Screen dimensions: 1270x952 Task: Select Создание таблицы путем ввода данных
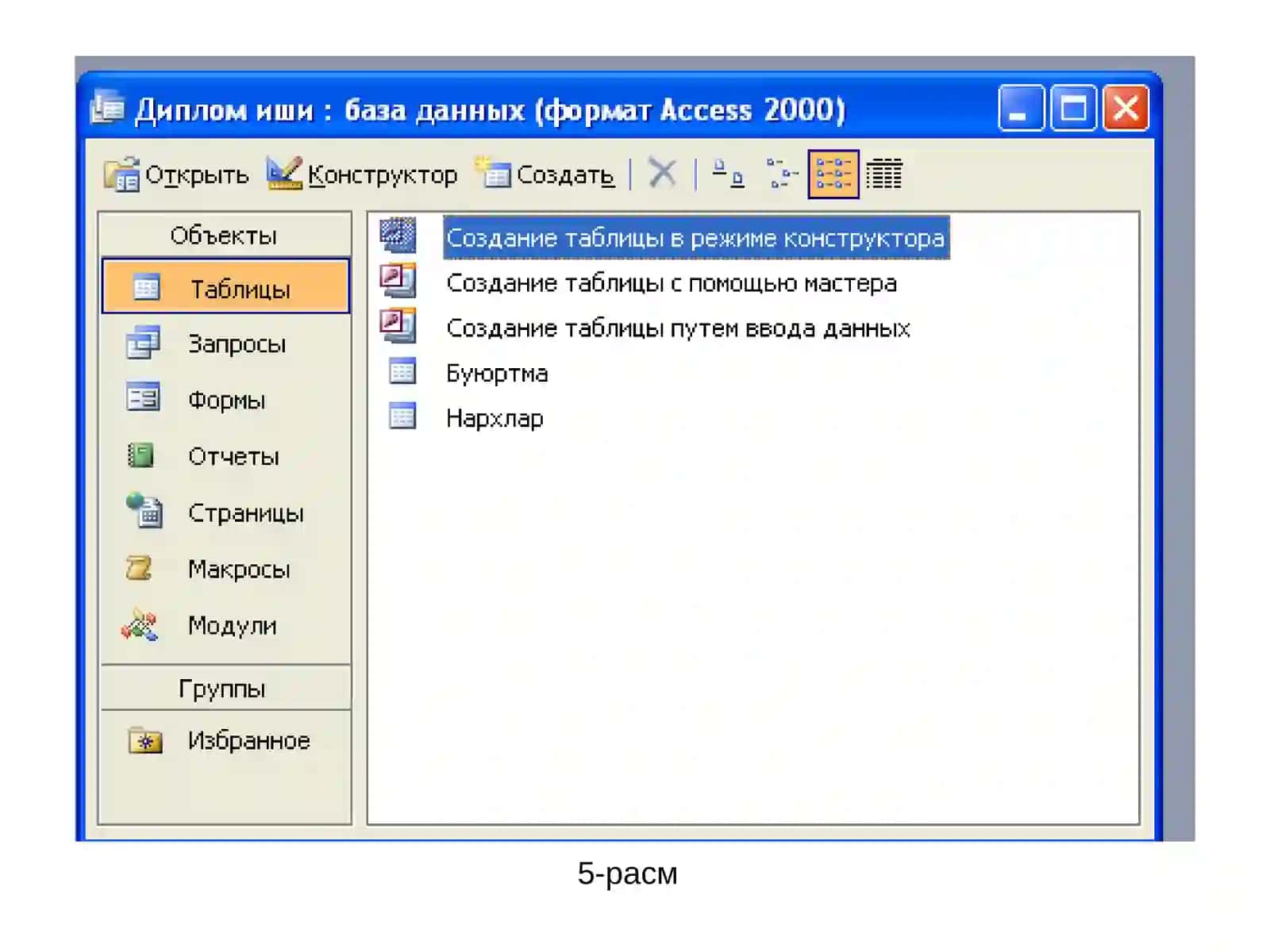pyautogui.click(x=678, y=328)
